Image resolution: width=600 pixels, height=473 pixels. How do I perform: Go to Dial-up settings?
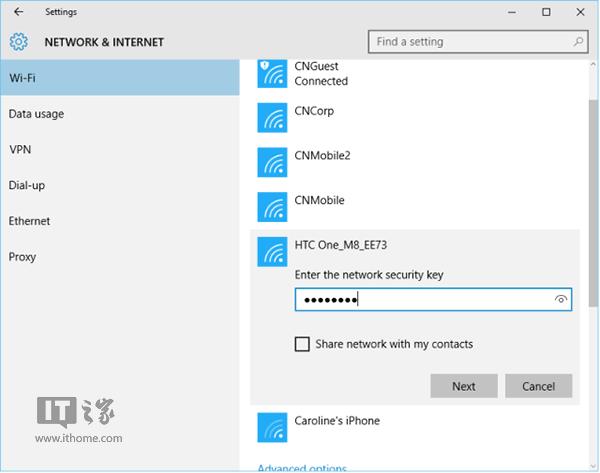point(27,185)
